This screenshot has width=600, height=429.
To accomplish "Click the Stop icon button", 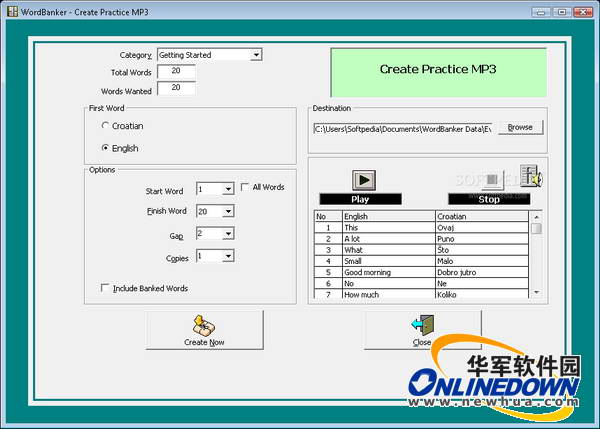I will click(x=492, y=180).
